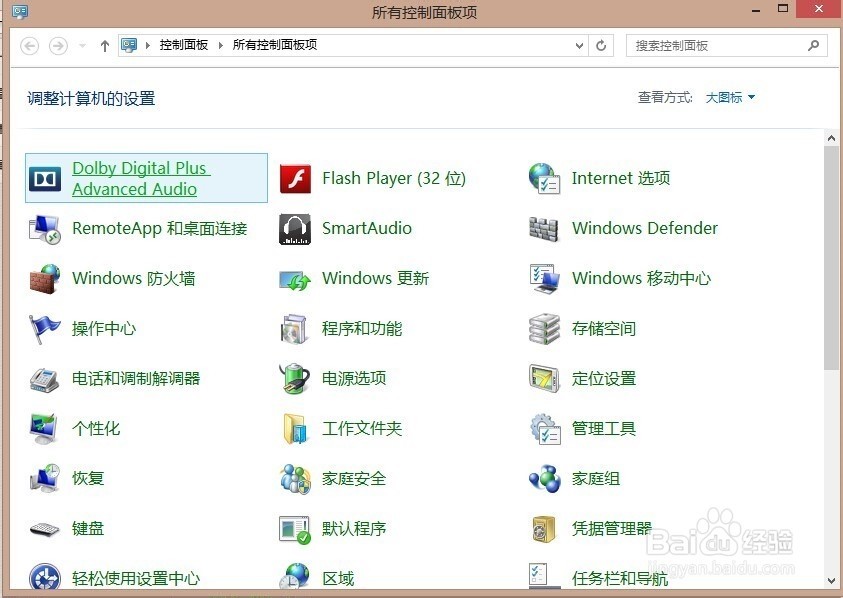
Task: Click the refresh button beside address bar
Action: pos(601,46)
